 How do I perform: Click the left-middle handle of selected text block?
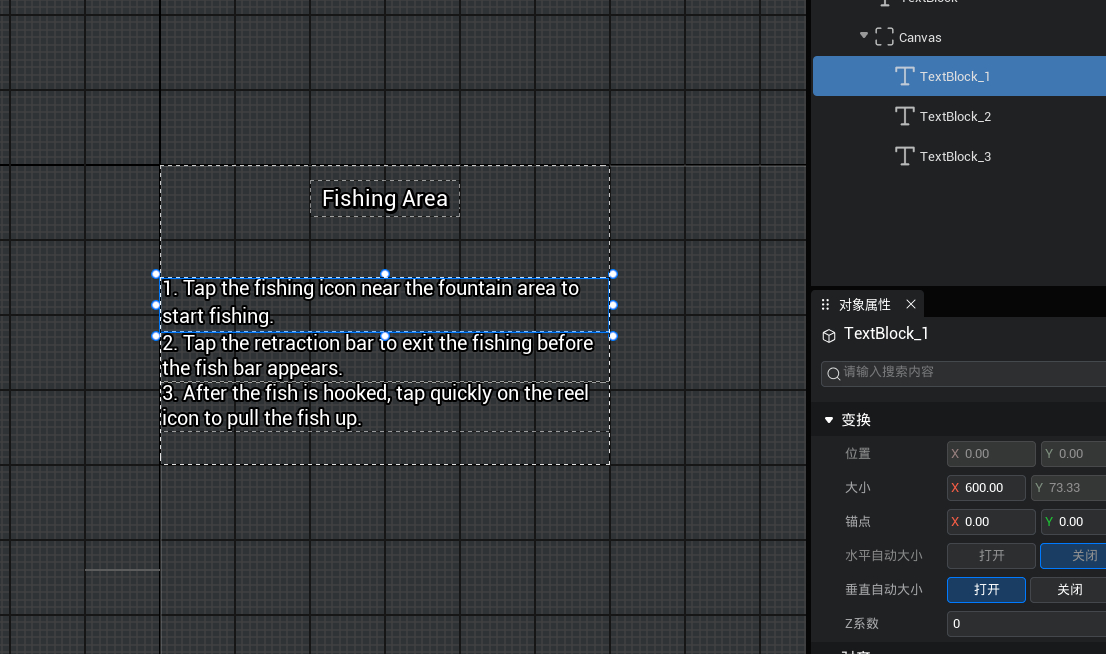tap(156, 305)
